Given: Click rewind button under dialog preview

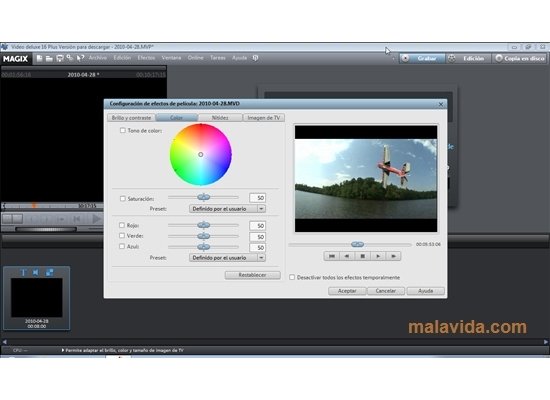Looking at the screenshot, I should [x=347, y=256].
